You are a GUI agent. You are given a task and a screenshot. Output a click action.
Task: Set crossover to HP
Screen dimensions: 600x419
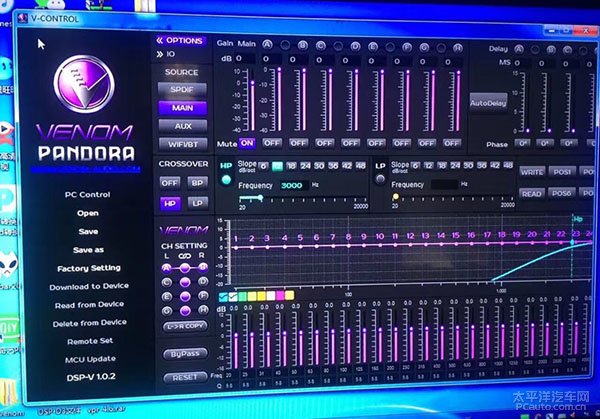point(170,204)
